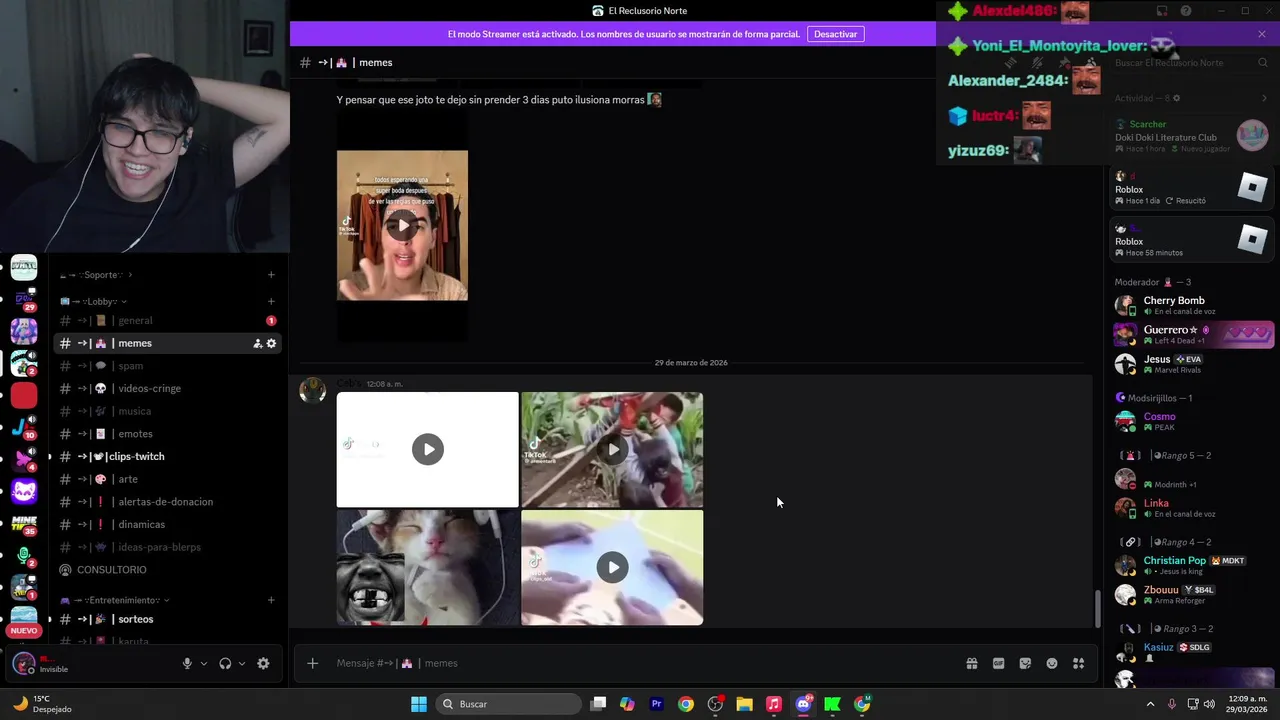Image resolution: width=1280 pixels, height=720 pixels.
Task: Open the emotes channel
Action: (168, 434)
